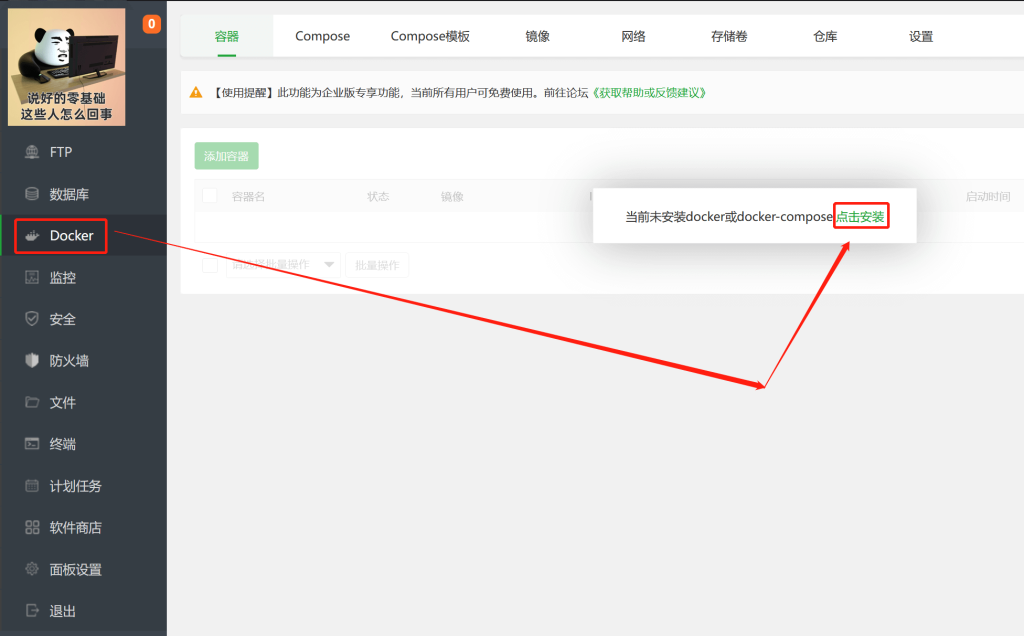Switch to the Compose tab
The image size is (1024, 636).
tap(323, 37)
